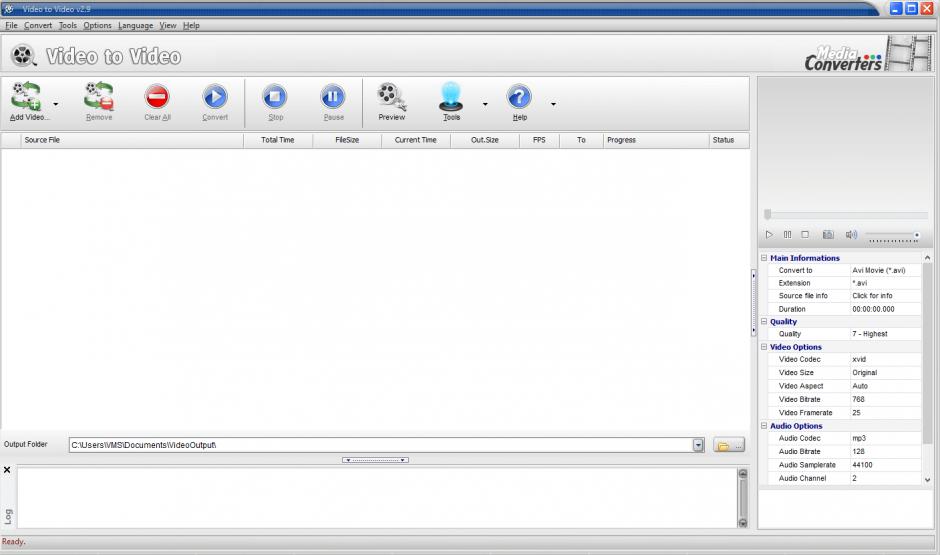The width and height of the screenshot is (940, 555).
Task: Open the Add Video dropdown arrow
Action: [56, 104]
